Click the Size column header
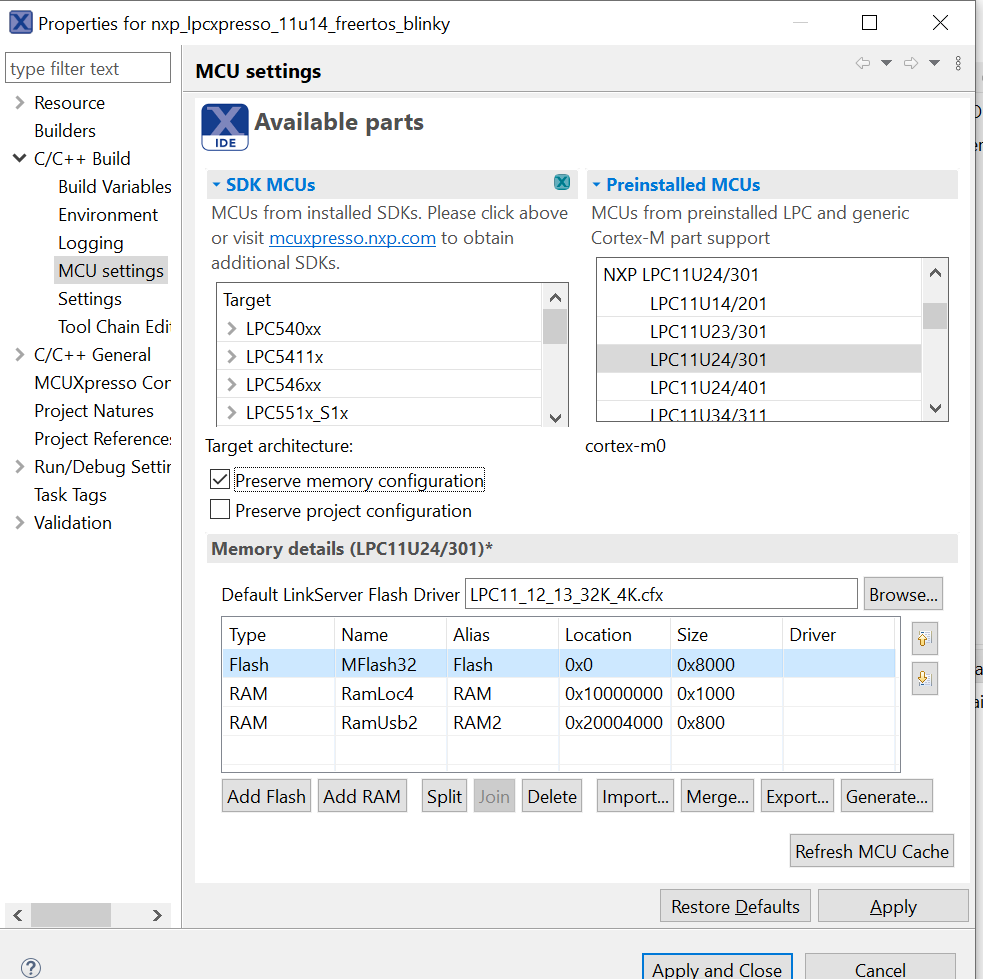 (727, 634)
